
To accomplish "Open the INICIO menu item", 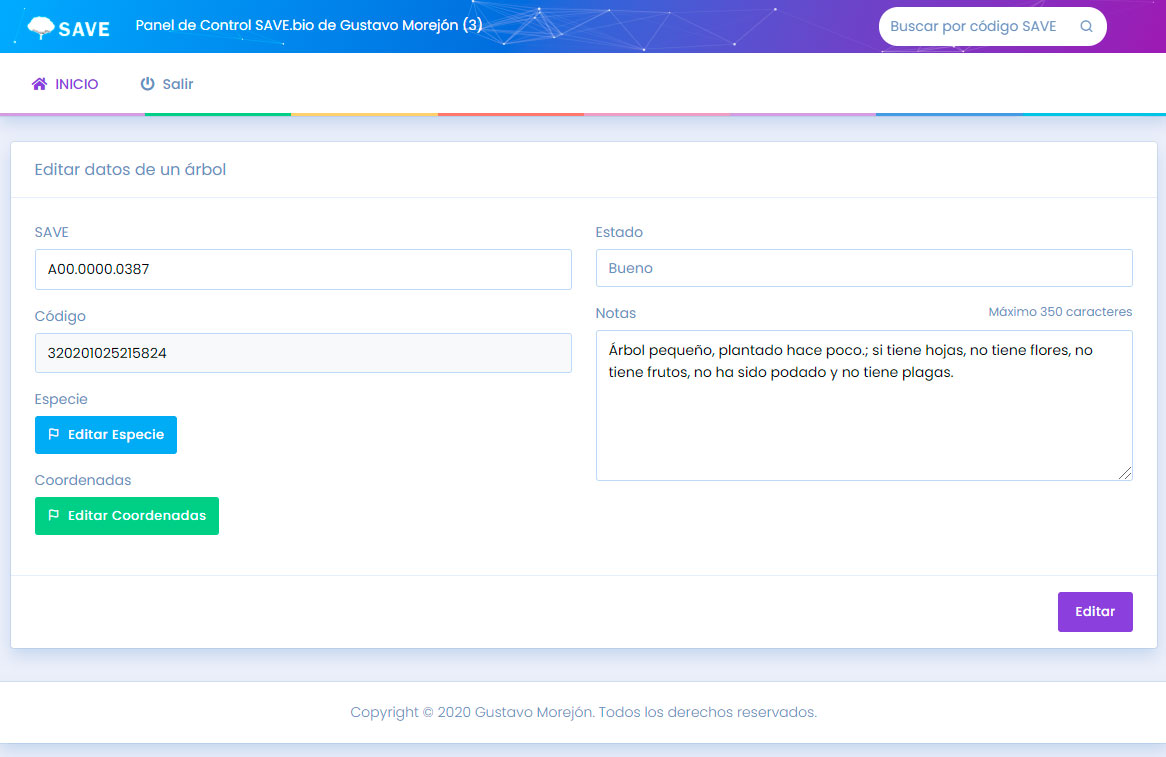I will pyautogui.click(x=65, y=84).
